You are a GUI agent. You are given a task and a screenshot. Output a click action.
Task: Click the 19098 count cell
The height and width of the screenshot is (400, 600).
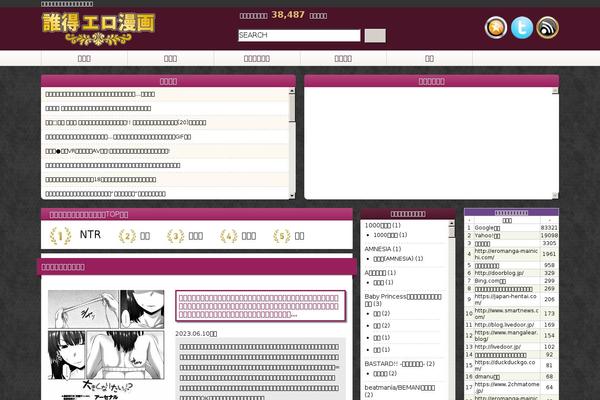[x=549, y=235]
